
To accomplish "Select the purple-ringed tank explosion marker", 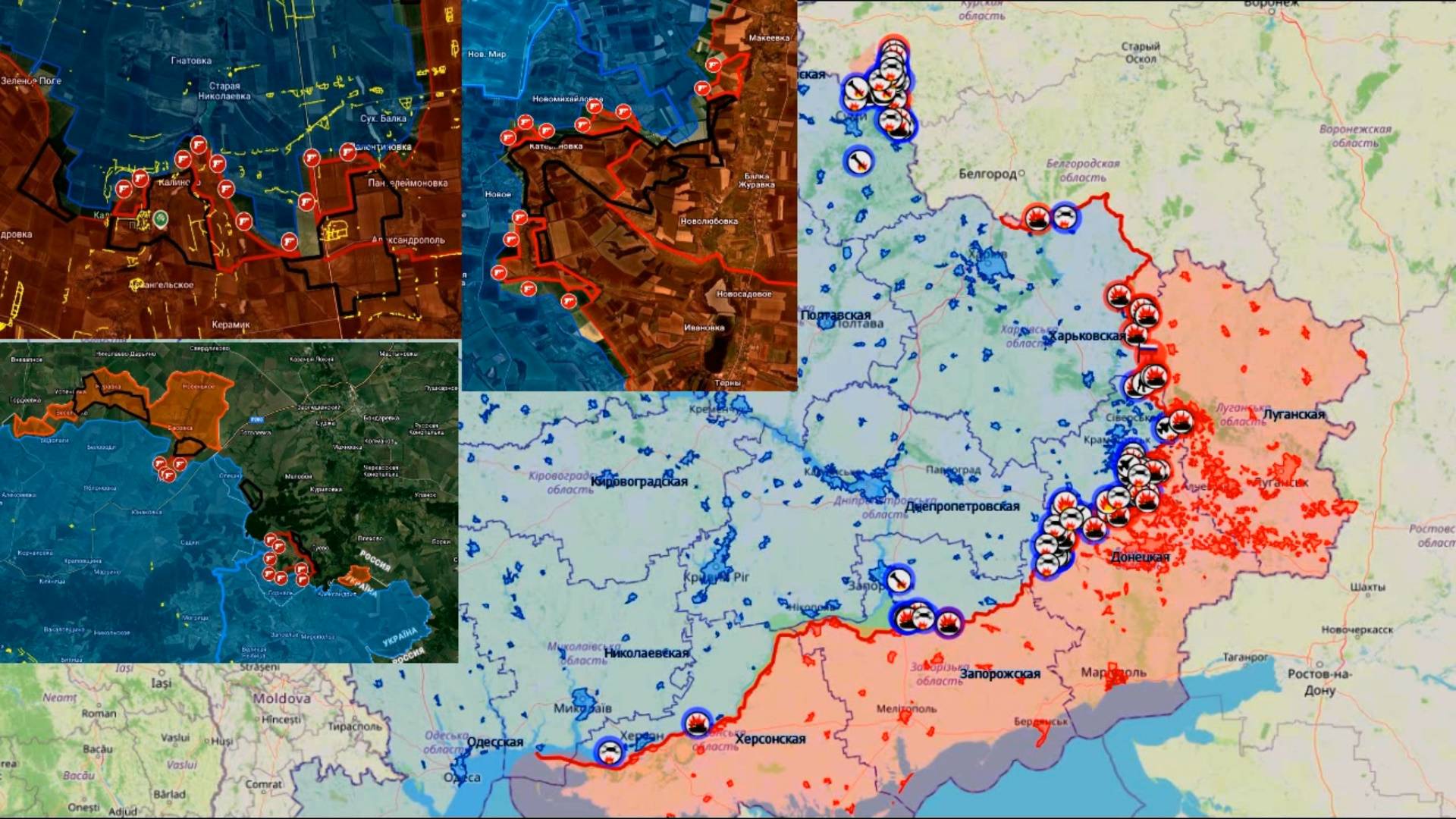I will pyautogui.click(x=948, y=623).
